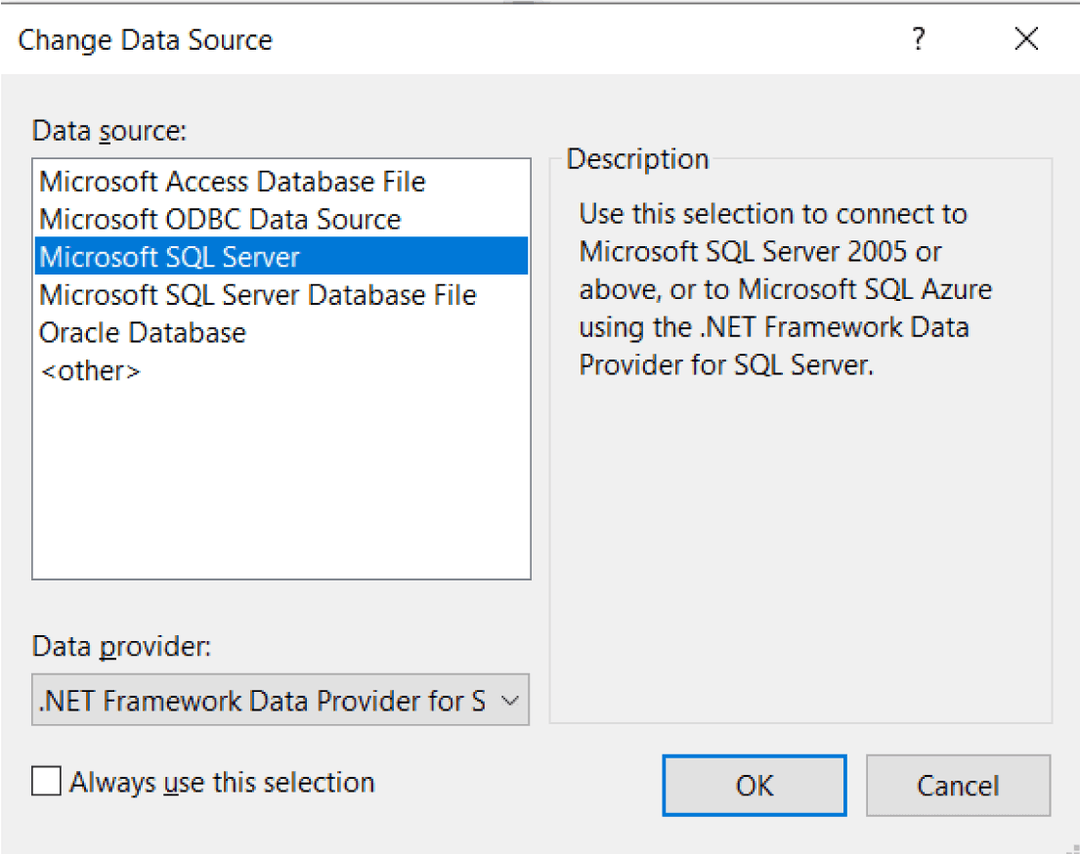Close the Change Data Source dialog

pyautogui.click(x=1026, y=40)
